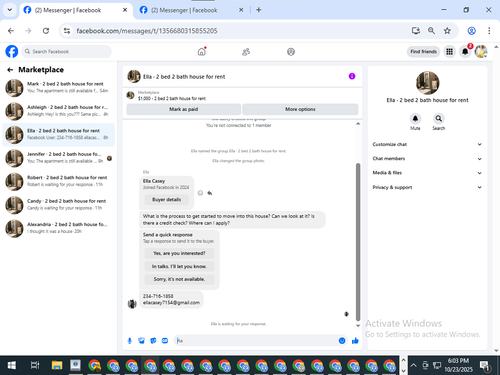Open Alexandria conversation in list
Screen dimensions: 500x375
click(58, 228)
